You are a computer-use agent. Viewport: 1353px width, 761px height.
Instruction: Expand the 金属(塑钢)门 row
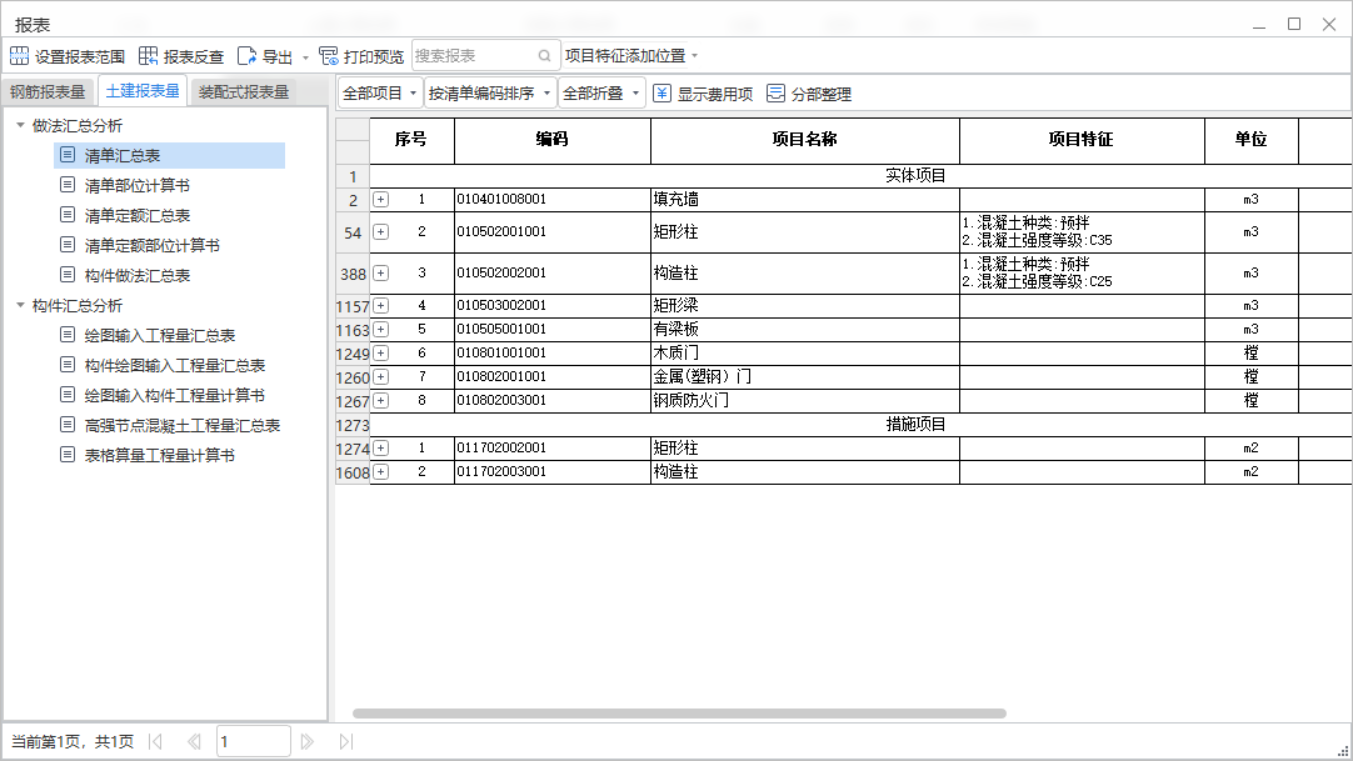[x=381, y=377]
